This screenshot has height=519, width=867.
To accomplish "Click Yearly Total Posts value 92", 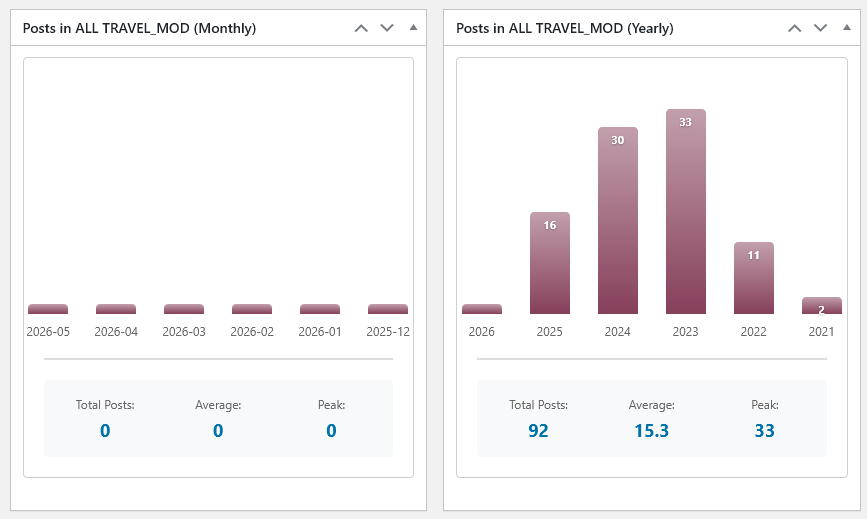I will (x=538, y=431).
